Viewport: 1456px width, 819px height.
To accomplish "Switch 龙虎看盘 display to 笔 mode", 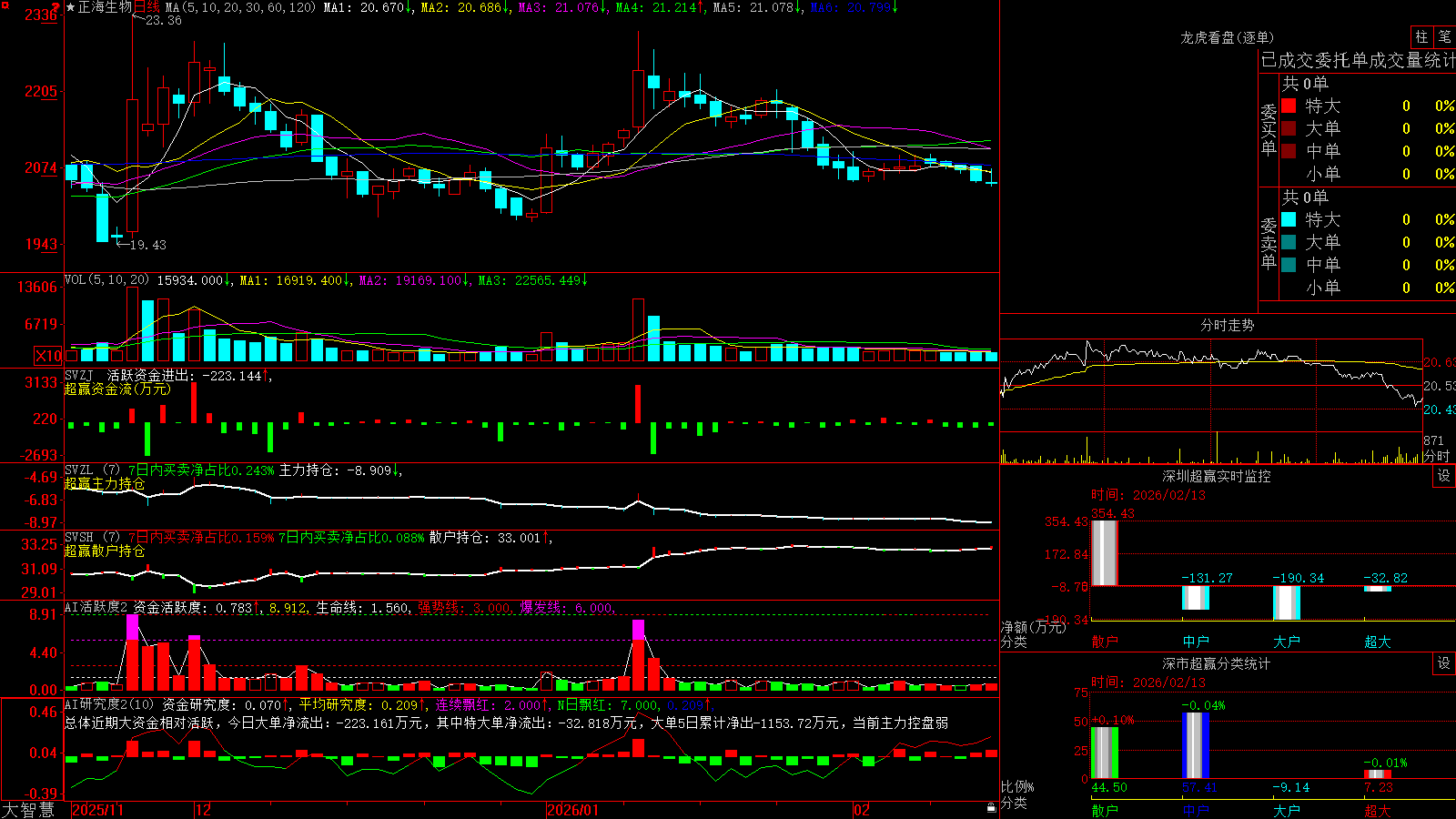I will (1444, 36).
